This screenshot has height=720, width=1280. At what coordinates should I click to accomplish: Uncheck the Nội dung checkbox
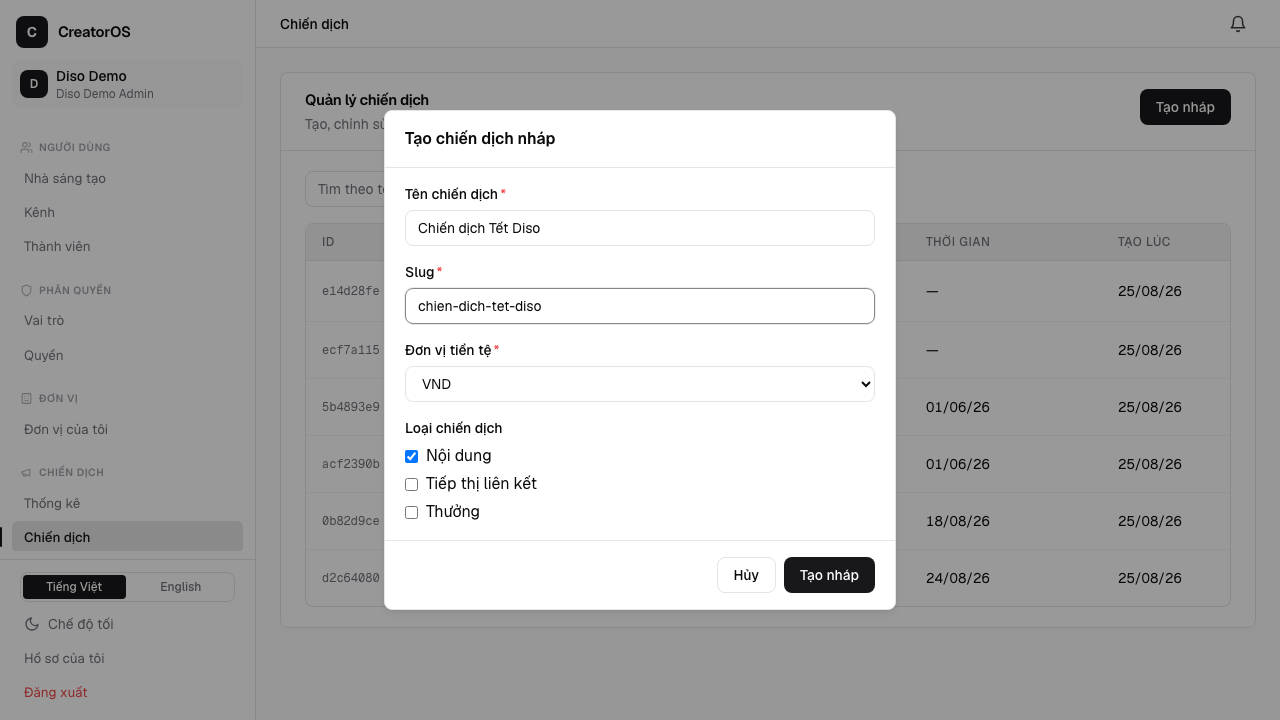point(411,456)
